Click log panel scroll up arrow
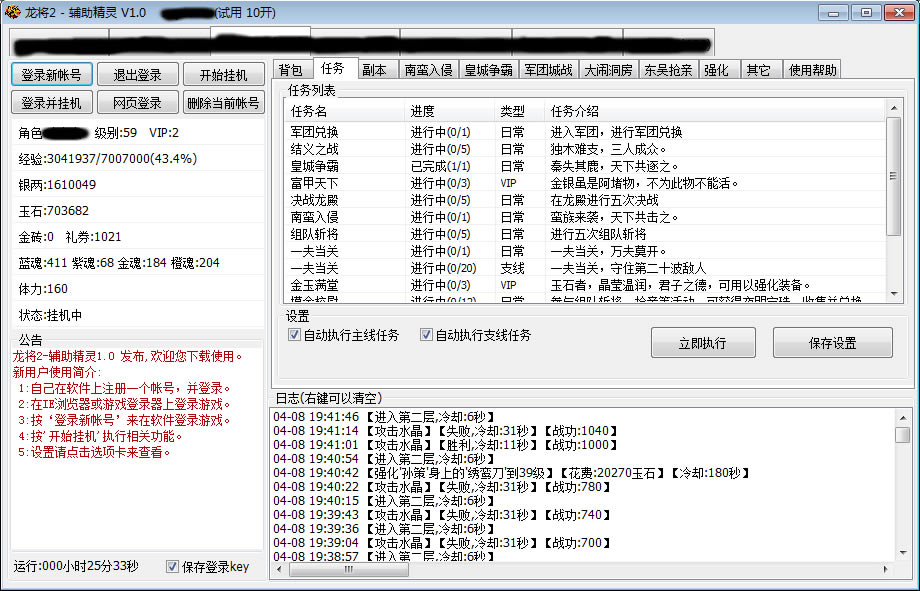Screen dimensions: 920x591 pyautogui.click(x=903, y=417)
